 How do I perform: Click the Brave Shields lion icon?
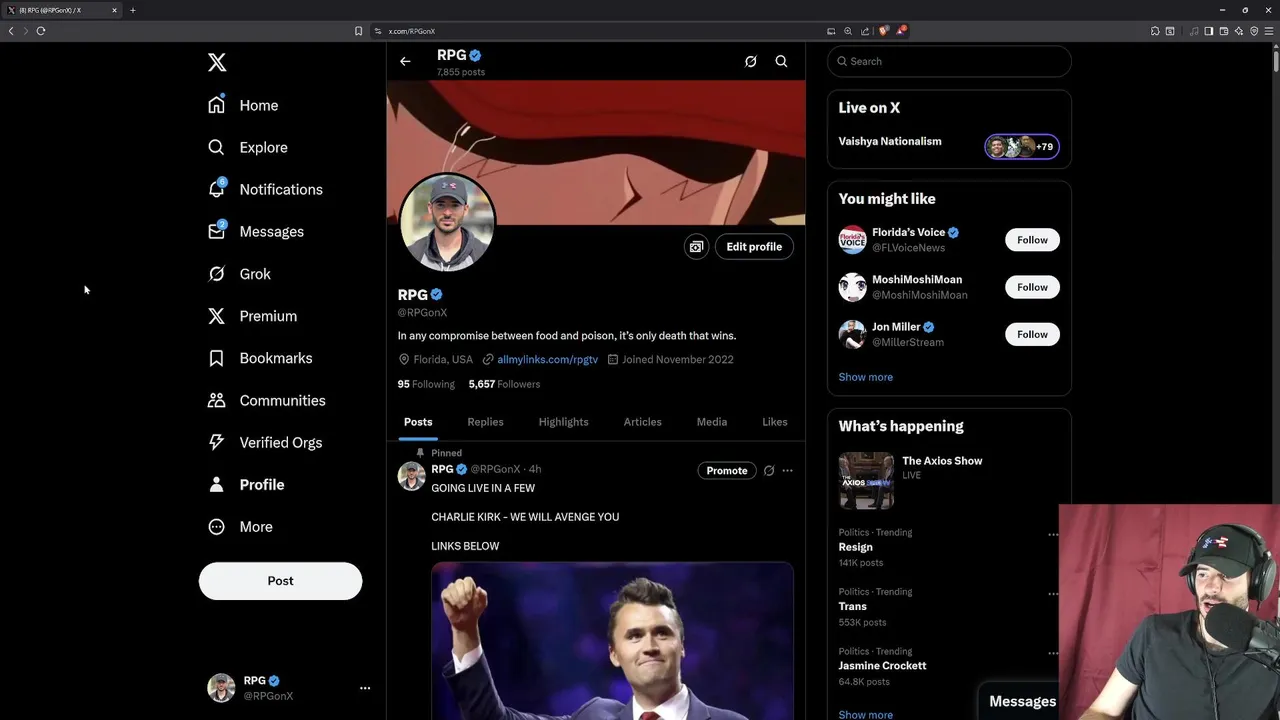point(883,31)
